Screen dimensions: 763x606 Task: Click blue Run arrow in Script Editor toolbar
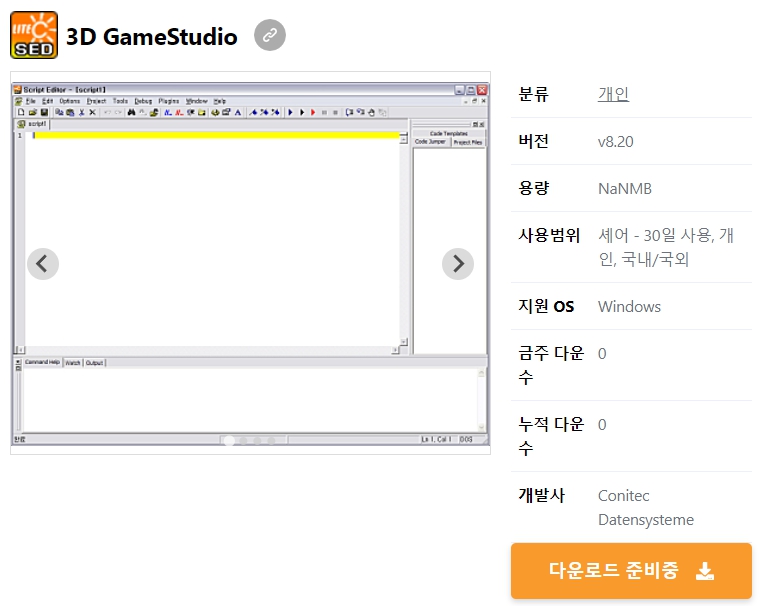(x=290, y=112)
